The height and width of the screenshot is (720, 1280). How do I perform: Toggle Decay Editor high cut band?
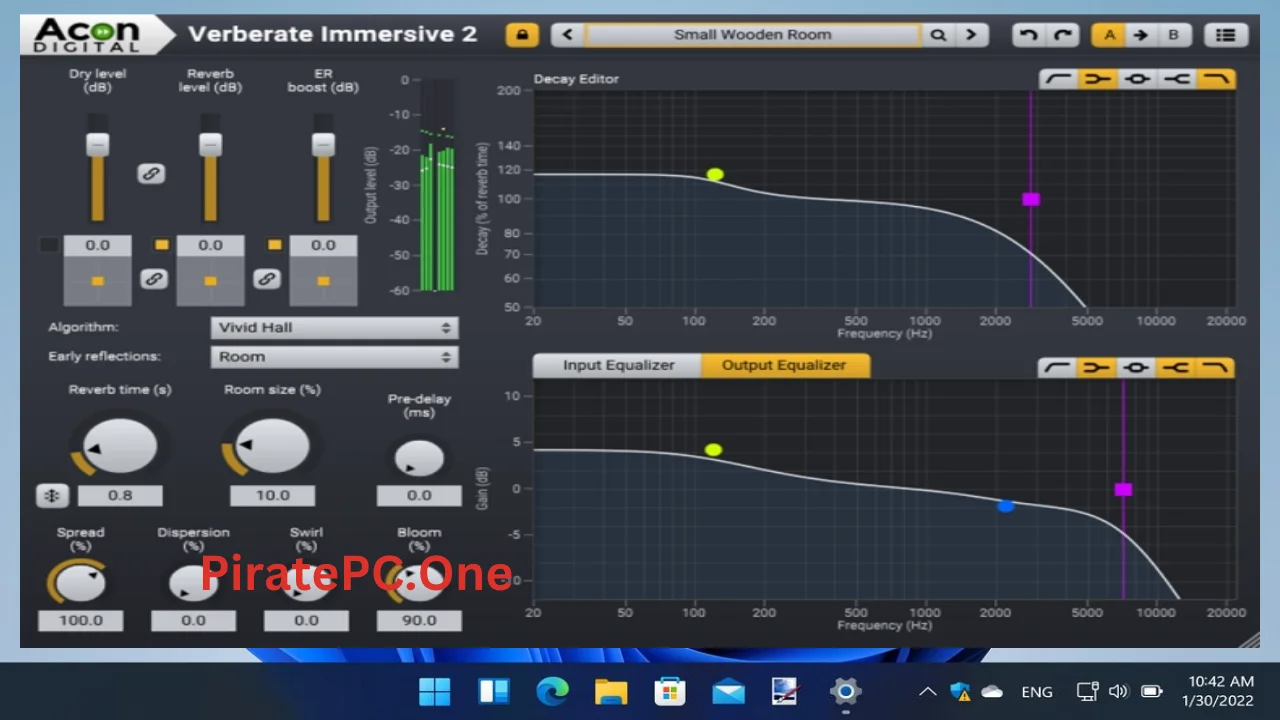[x=1216, y=79]
